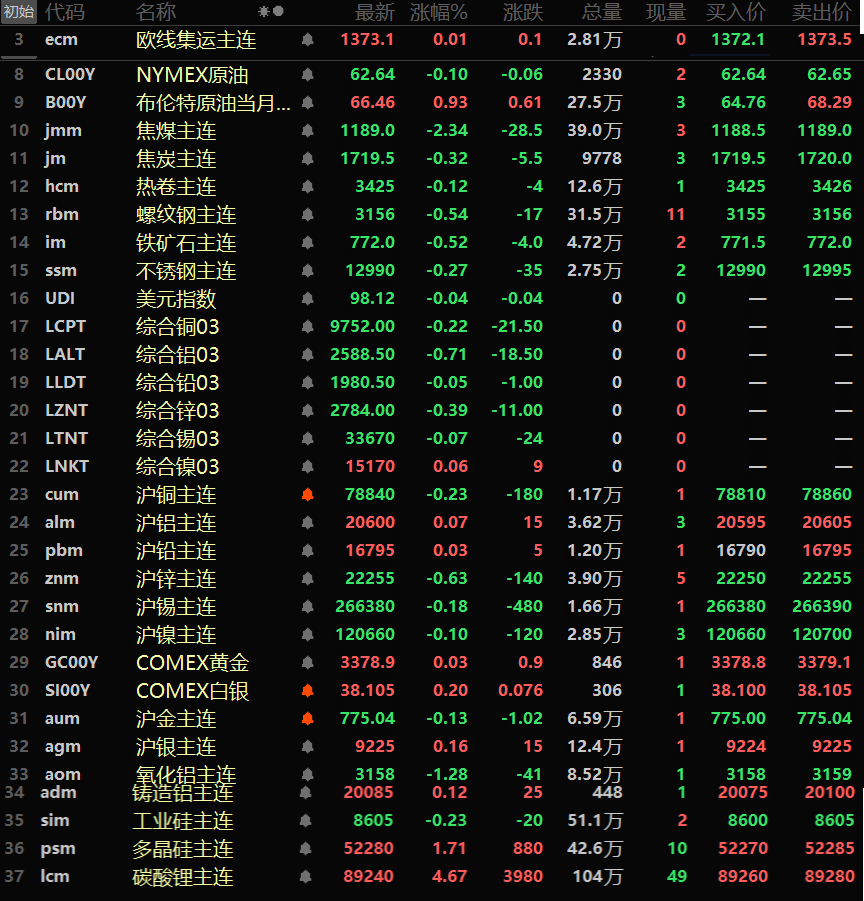This screenshot has height=901, width=864.
Task: Disable the active orange alert on 沪铜主连
Action: click(x=307, y=495)
